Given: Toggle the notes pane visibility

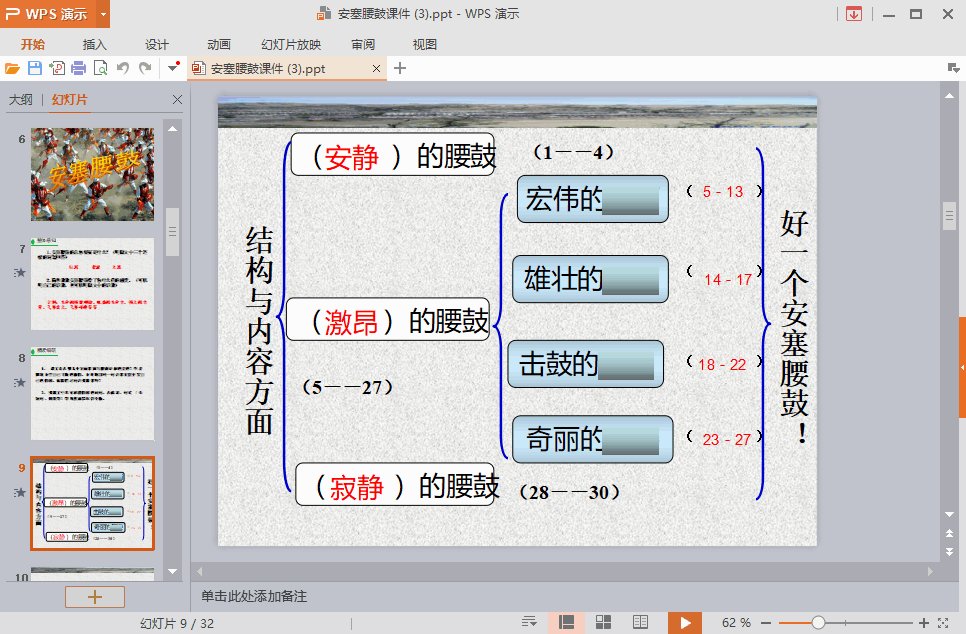Looking at the screenshot, I should pyautogui.click(x=528, y=622).
